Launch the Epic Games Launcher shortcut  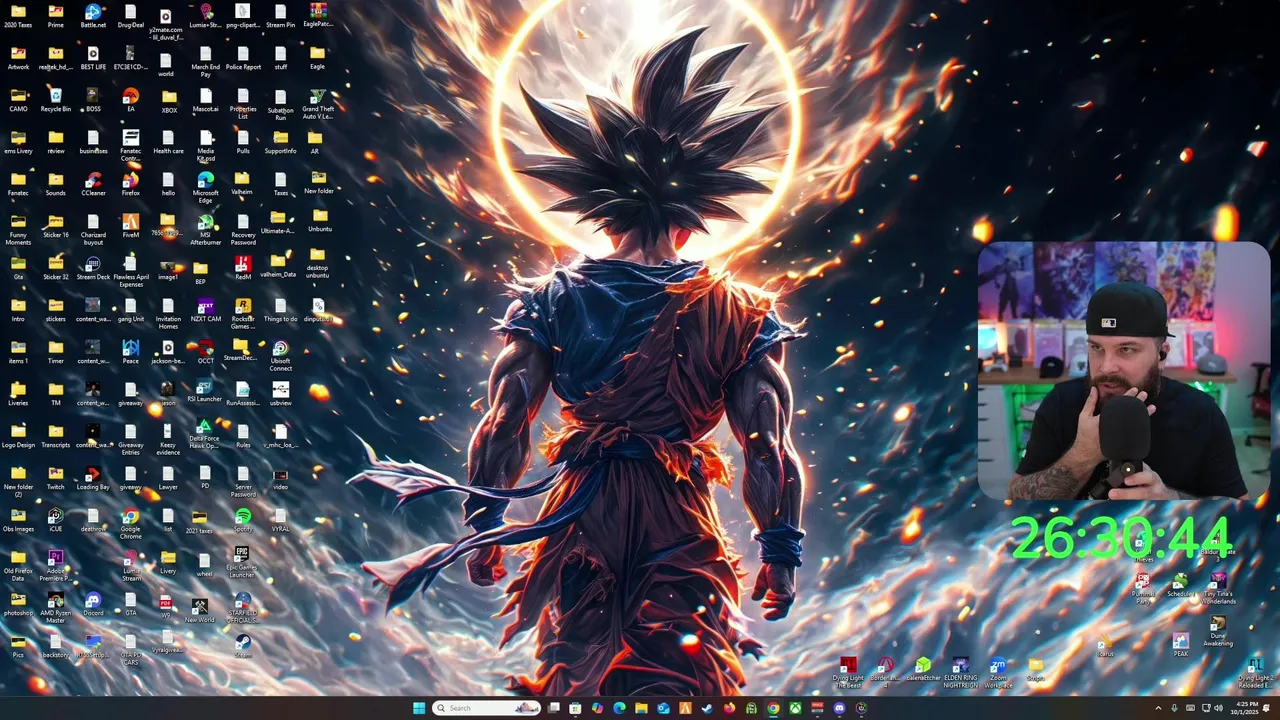click(242, 562)
